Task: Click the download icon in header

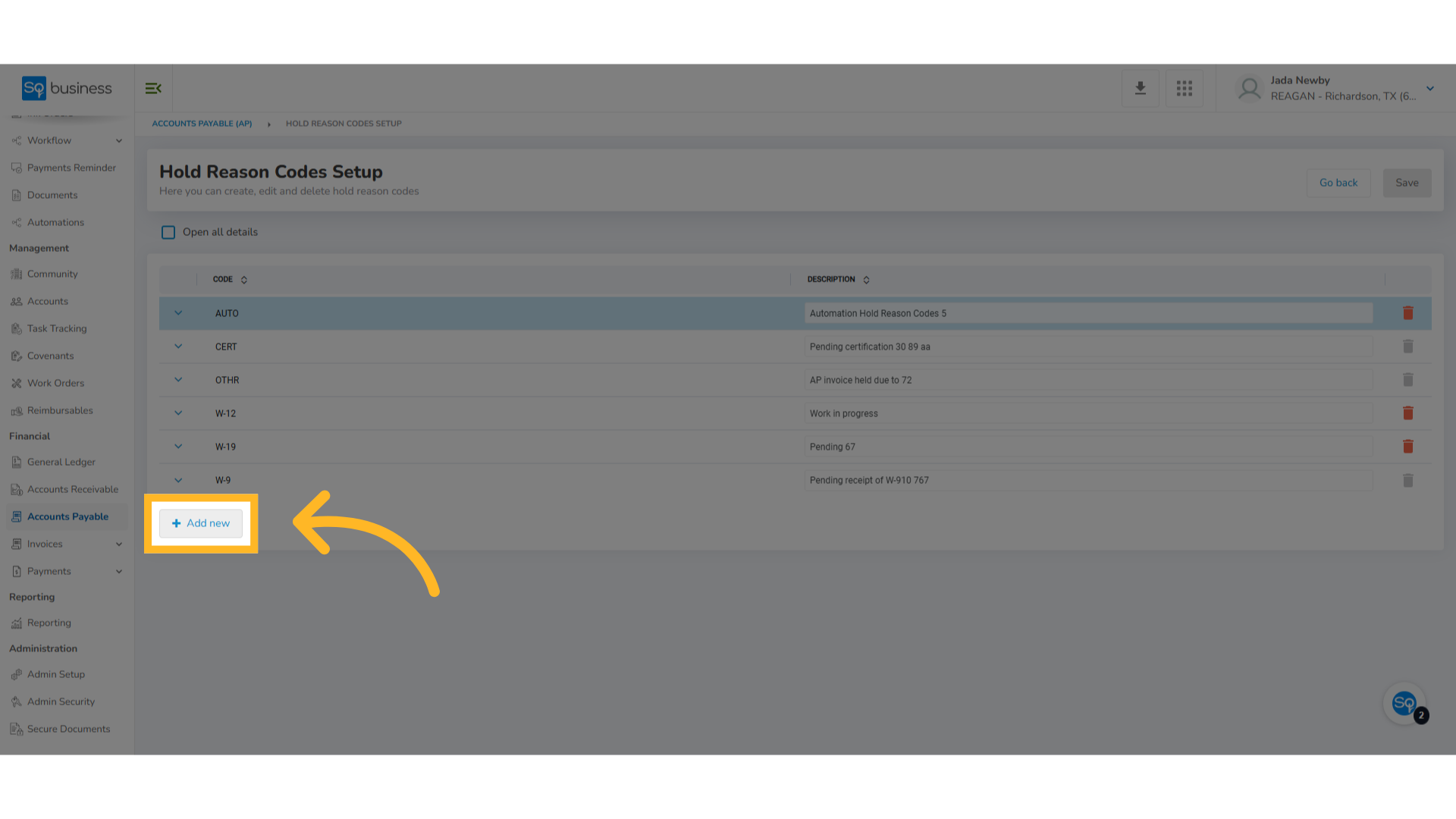Action: coord(1140,89)
